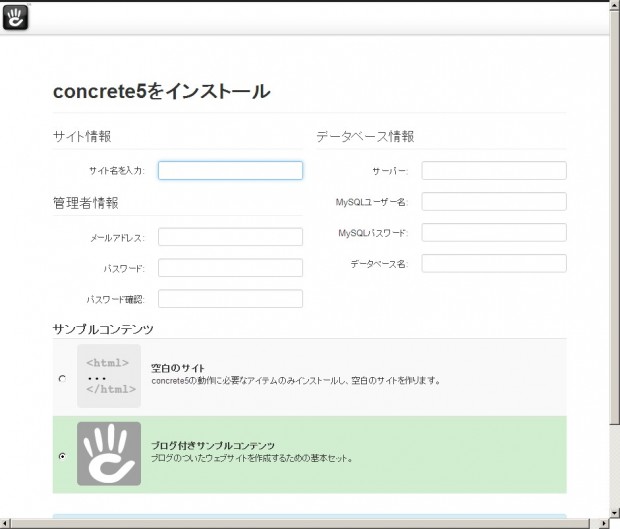Screen dimensions: 620x529
Task: Click the vertical scrollbar thumb
Action: 615,217
